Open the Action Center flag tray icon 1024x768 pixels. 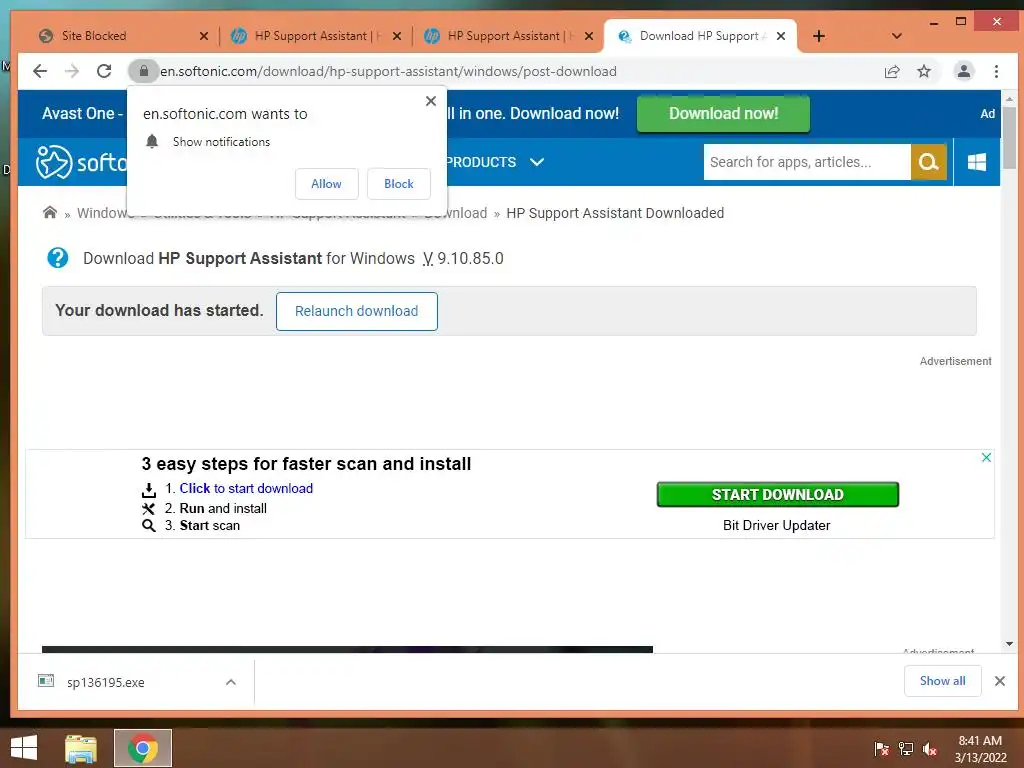(882, 749)
